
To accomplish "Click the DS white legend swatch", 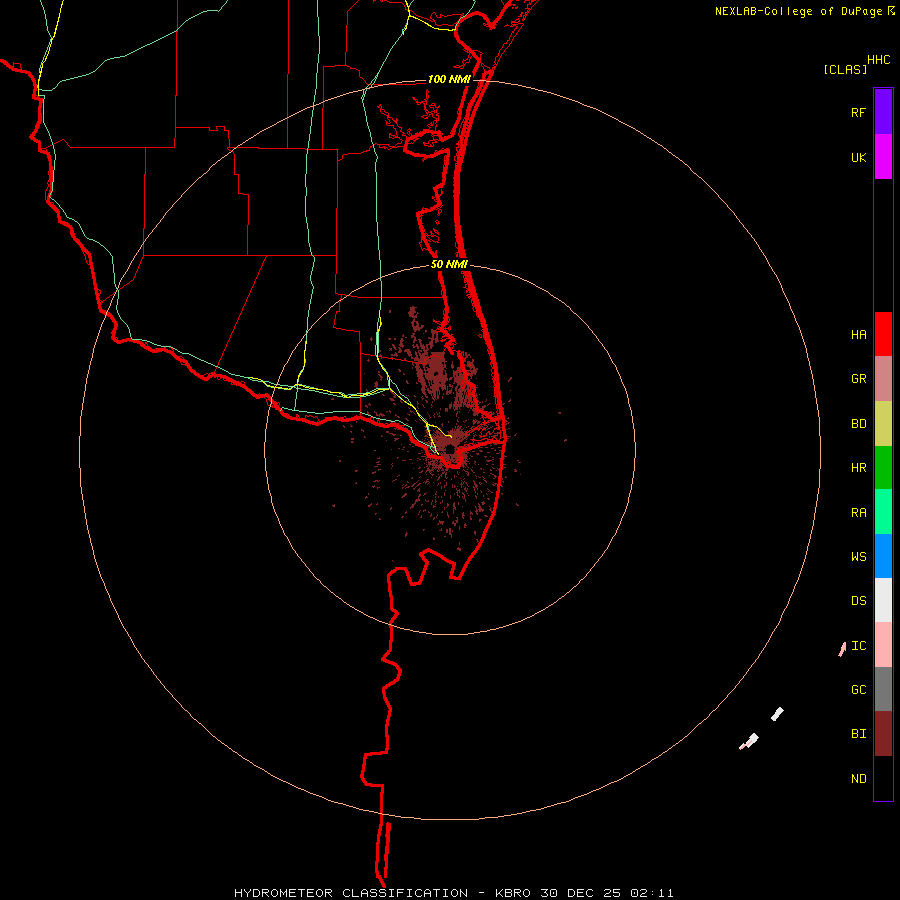I will pyautogui.click(x=883, y=600).
